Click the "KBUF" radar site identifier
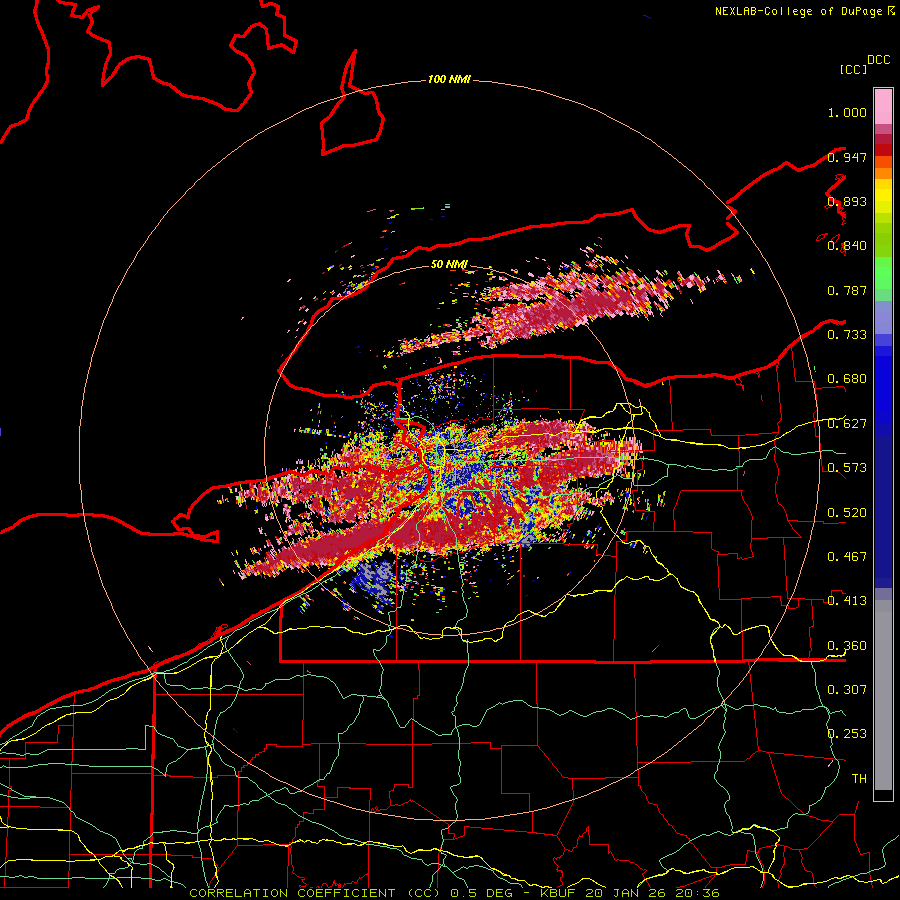This screenshot has height=900, width=900. click(557, 893)
